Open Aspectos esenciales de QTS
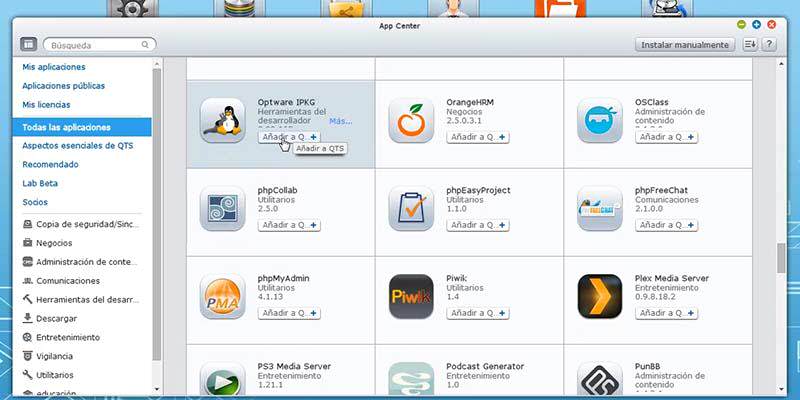The image size is (800, 400). click(x=77, y=145)
